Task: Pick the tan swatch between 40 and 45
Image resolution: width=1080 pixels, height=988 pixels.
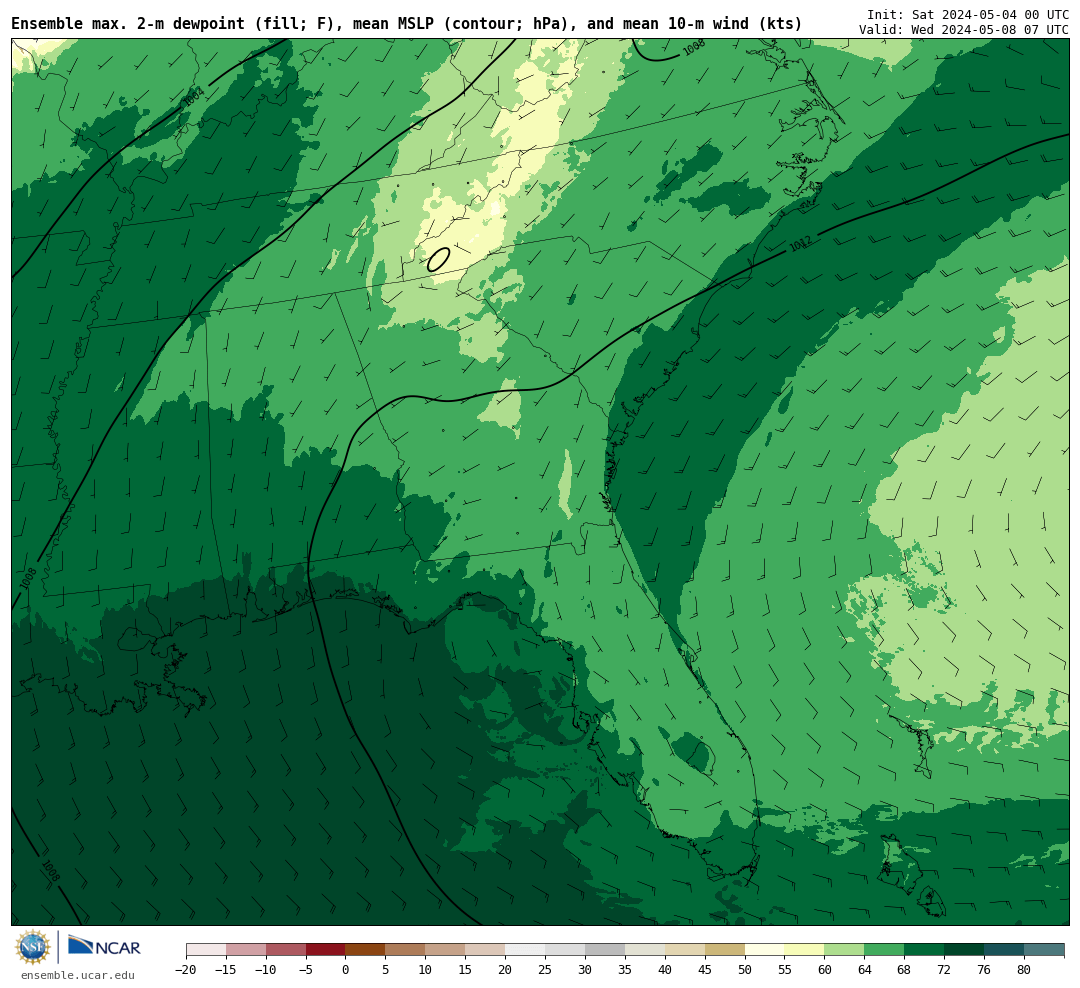Action: (x=685, y=950)
